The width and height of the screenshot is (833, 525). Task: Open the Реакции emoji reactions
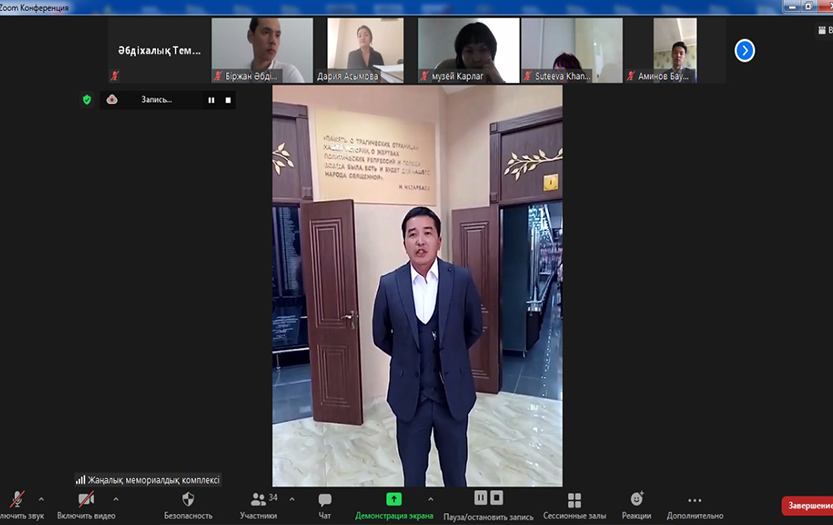click(636, 500)
